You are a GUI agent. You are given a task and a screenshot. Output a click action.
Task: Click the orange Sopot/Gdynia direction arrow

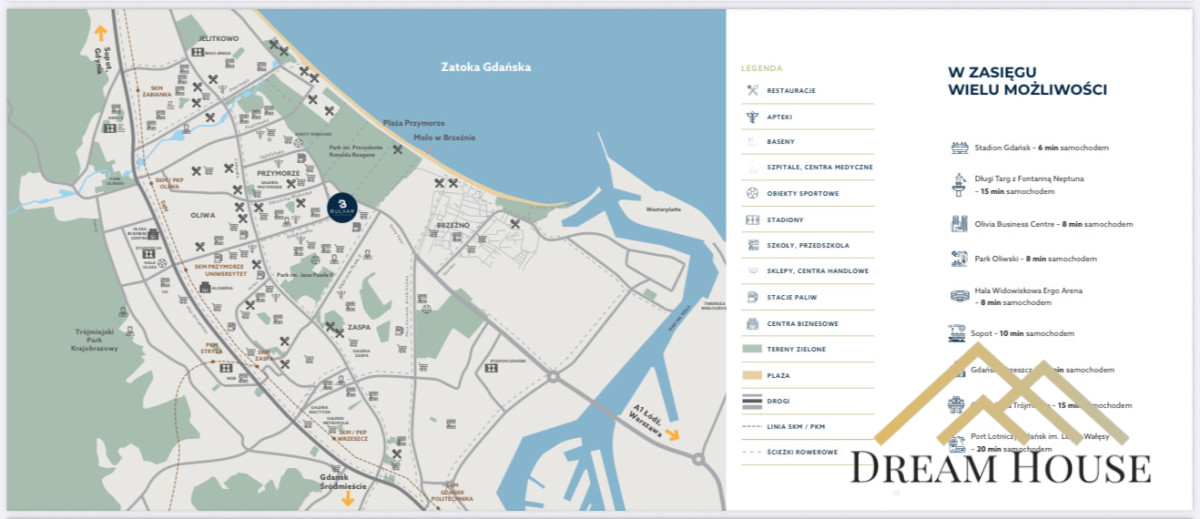(100, 32)
